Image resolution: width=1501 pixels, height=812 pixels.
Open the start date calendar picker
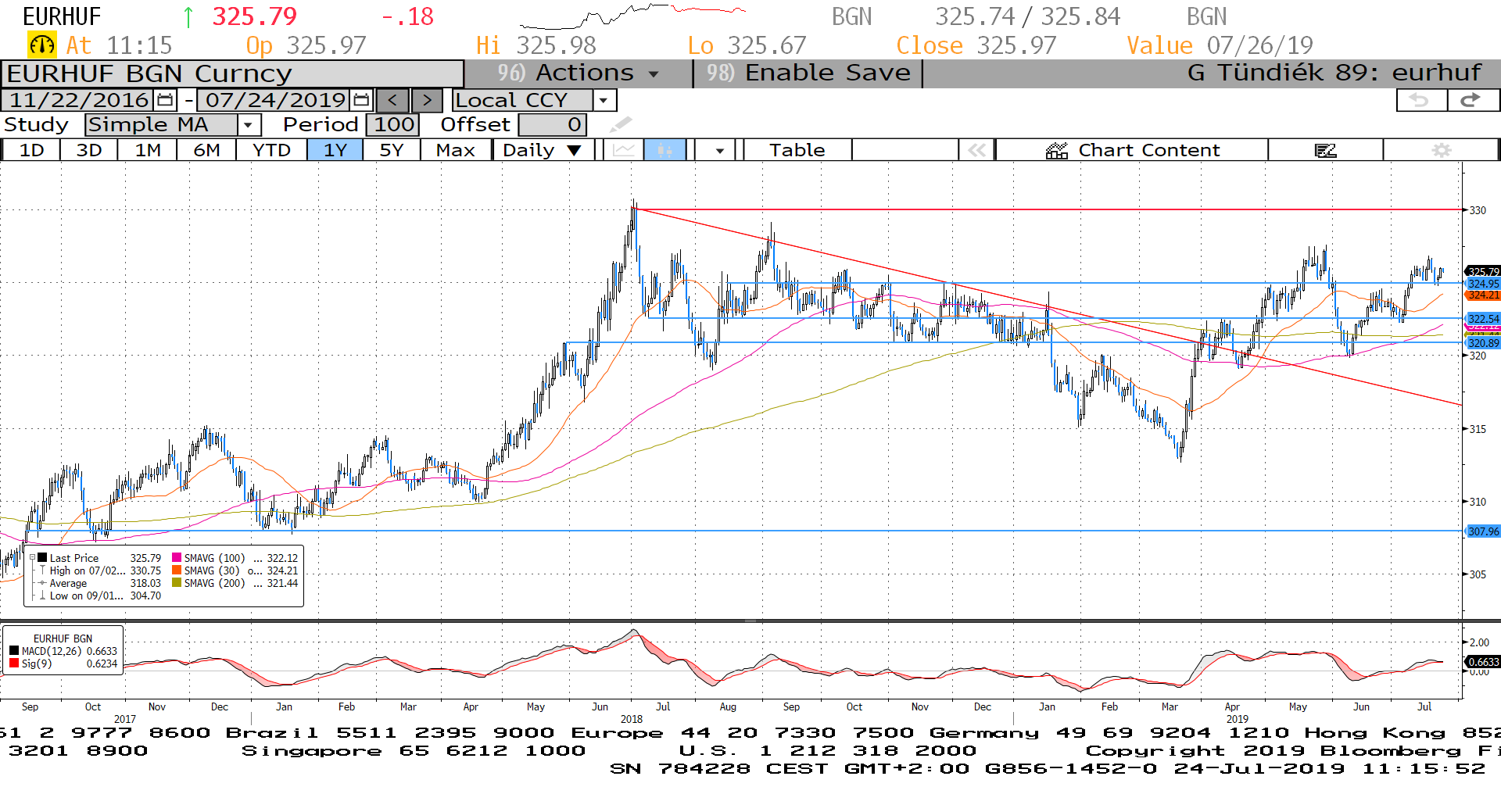(165, 100)
